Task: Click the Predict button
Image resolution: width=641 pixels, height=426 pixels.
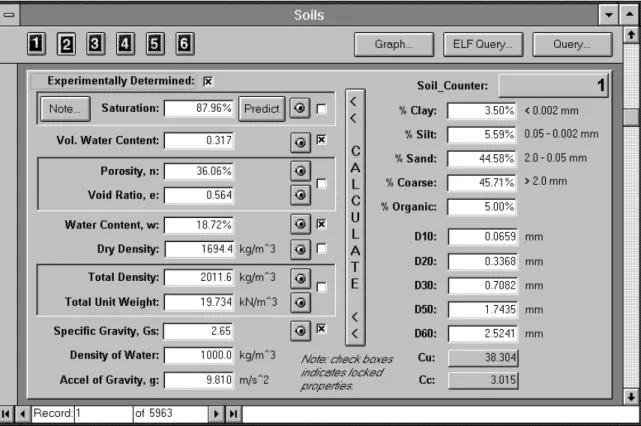Action: click(262, 109)
